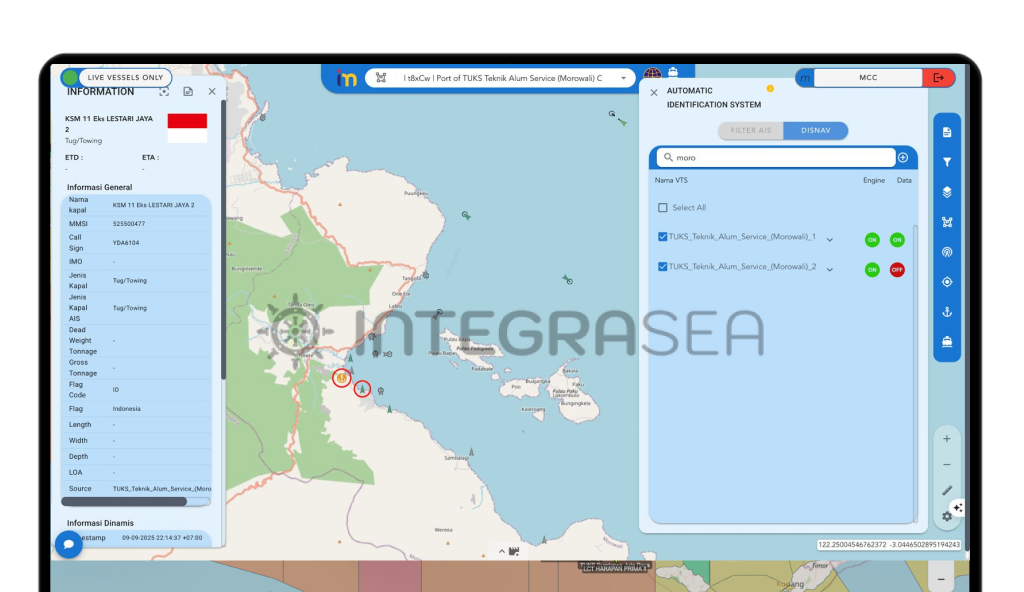Click the MCC button in top right
1024x592 pixels.
[868, 78]
